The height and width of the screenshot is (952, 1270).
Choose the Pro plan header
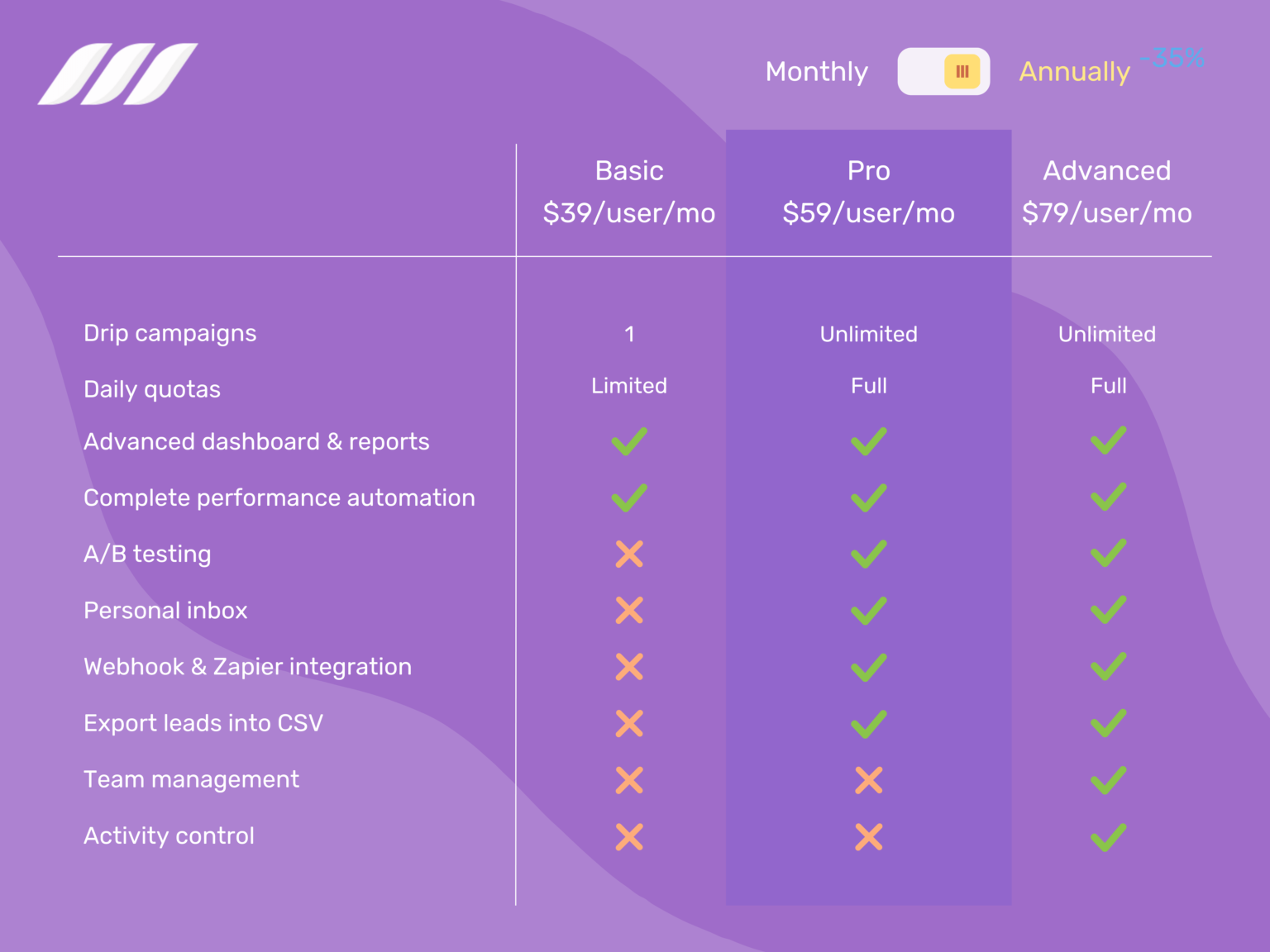click(x=868, y=192)
